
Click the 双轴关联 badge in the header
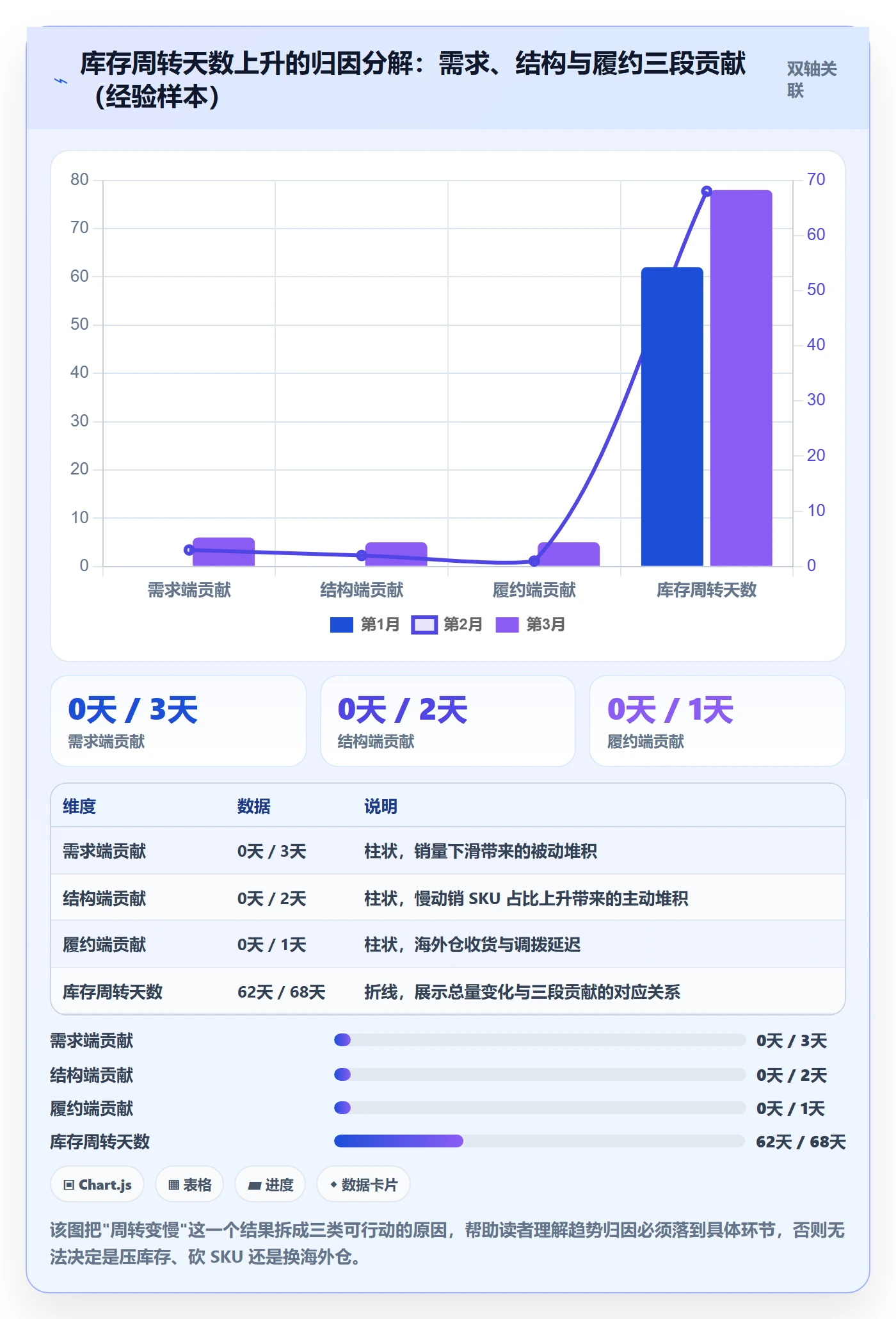coord(812,80)
